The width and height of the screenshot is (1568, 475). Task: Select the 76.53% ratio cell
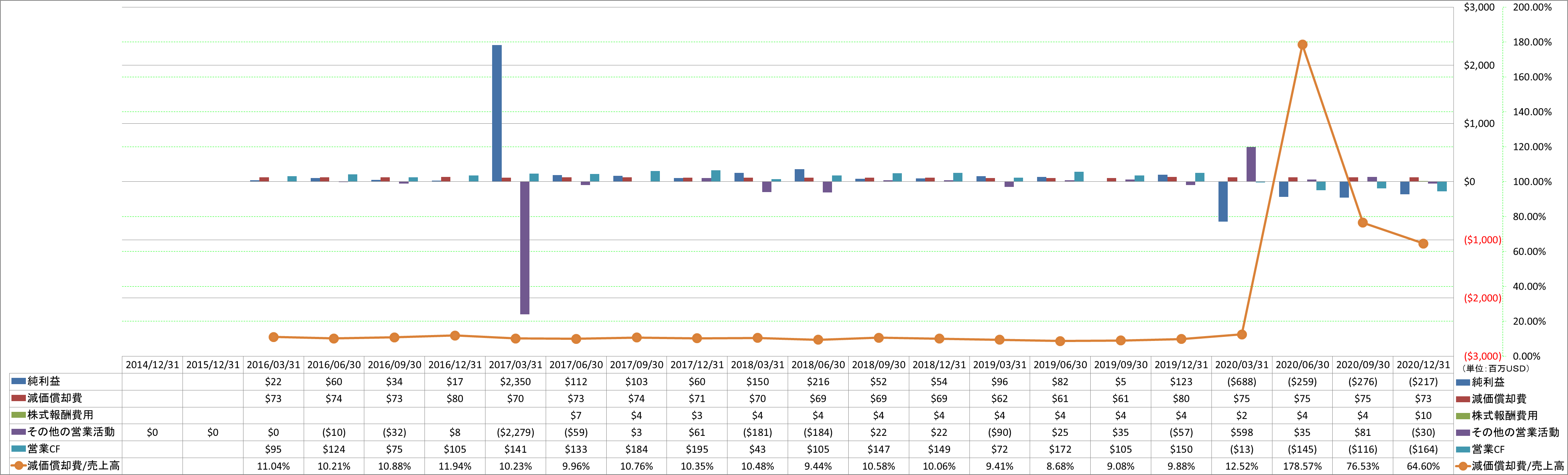1363,467
